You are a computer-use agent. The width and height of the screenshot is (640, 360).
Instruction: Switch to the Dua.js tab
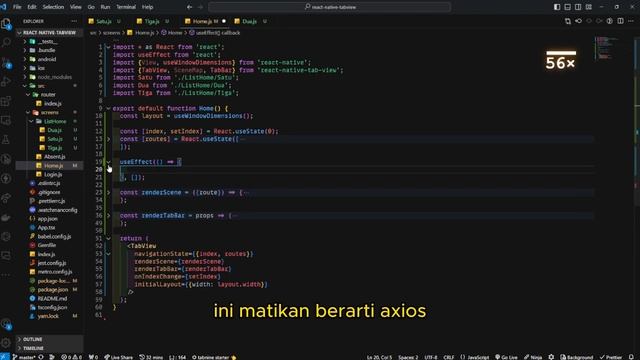click(x=250, y=21)
